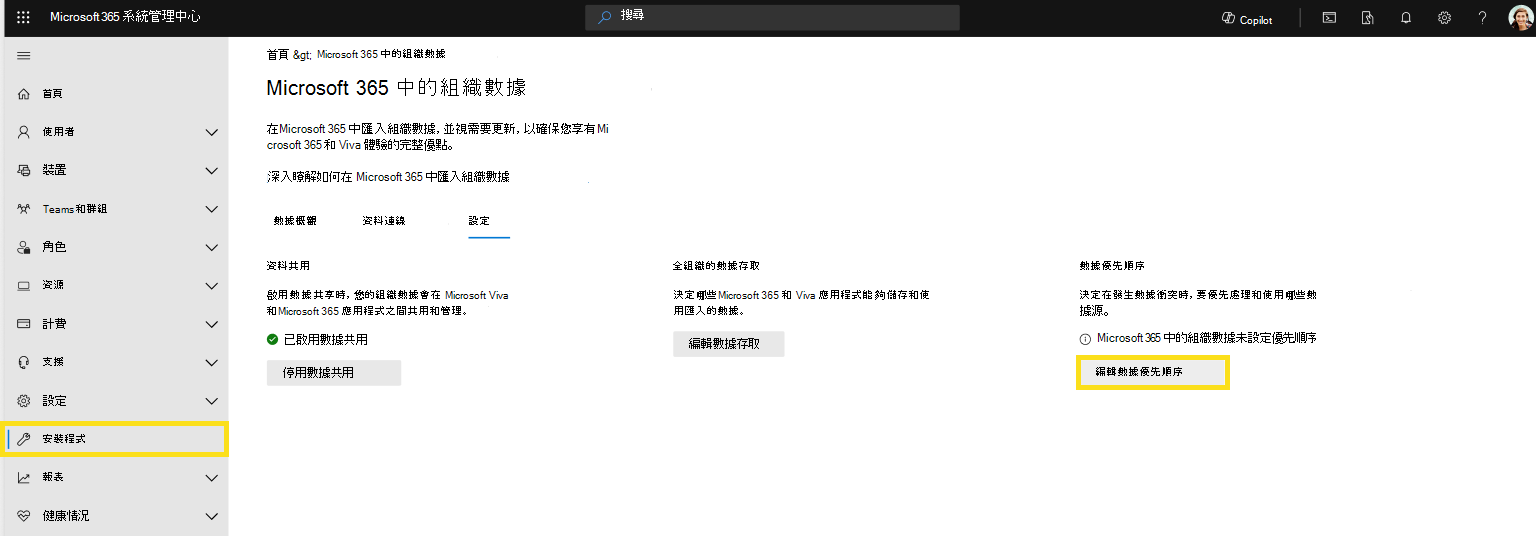Click the 停用數據共用 button
The width and height of the screenshot is (1536, 536).
click(334, 372)
